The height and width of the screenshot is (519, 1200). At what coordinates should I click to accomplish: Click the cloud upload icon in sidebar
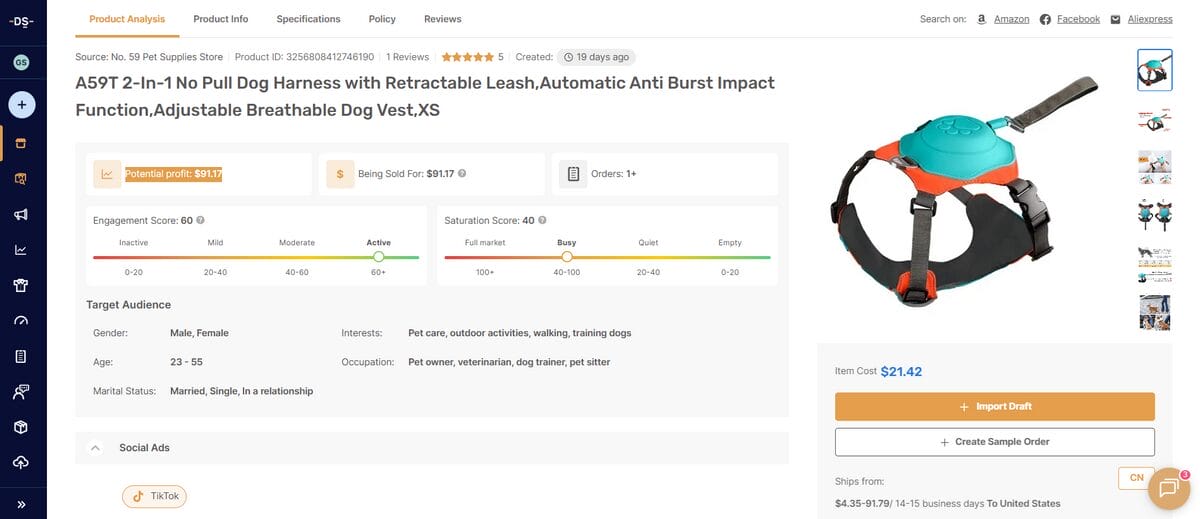pyautogui.click(x=21, y=462)
